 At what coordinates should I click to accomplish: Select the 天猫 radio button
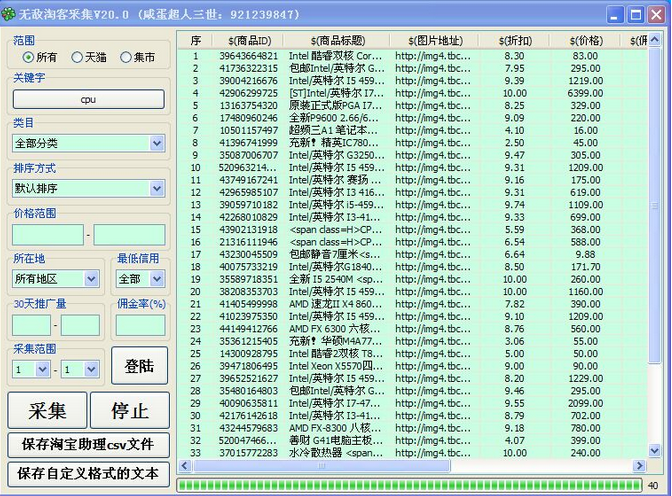(77, 57)
